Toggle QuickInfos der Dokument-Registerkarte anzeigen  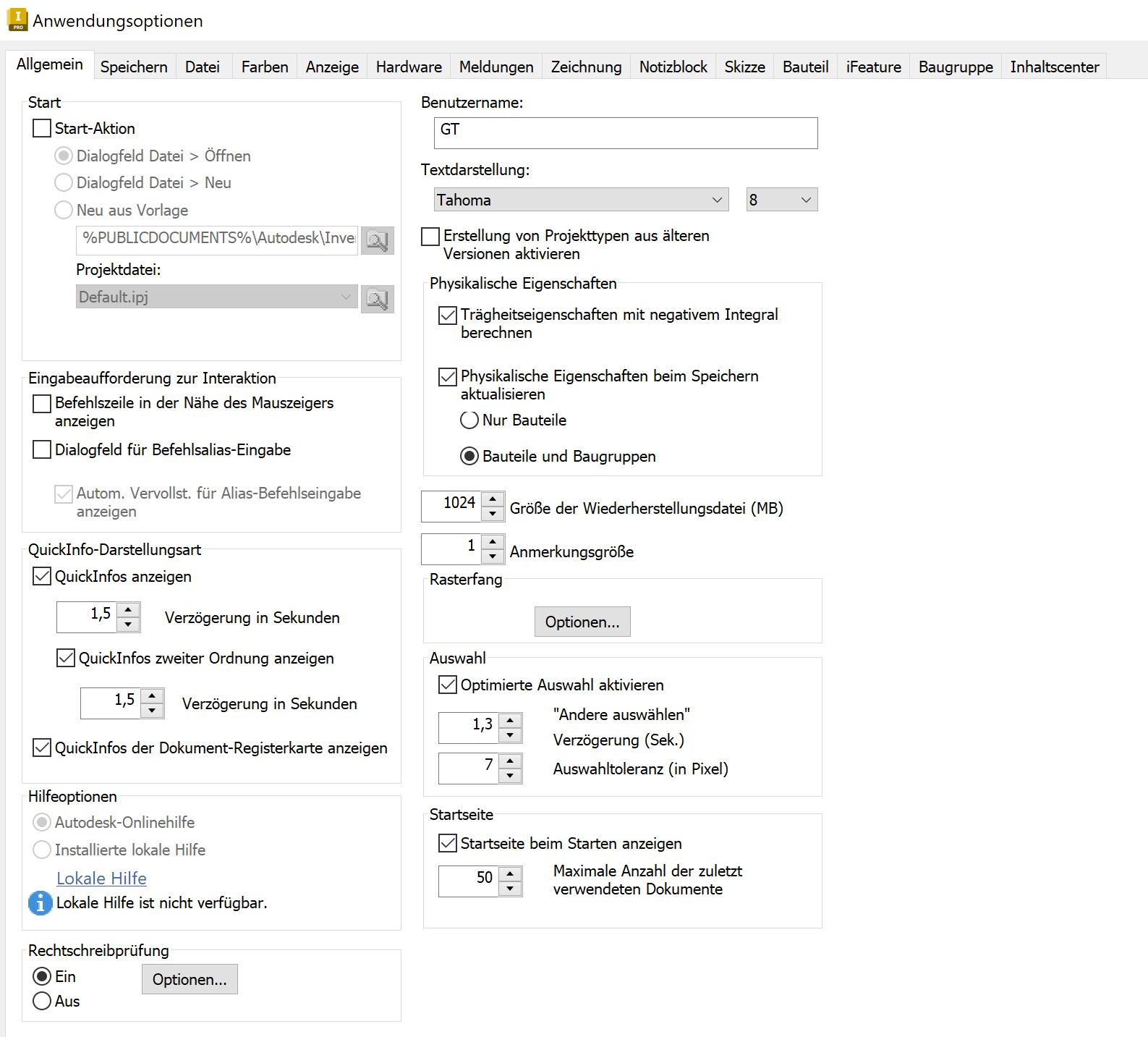pos(42,748)
